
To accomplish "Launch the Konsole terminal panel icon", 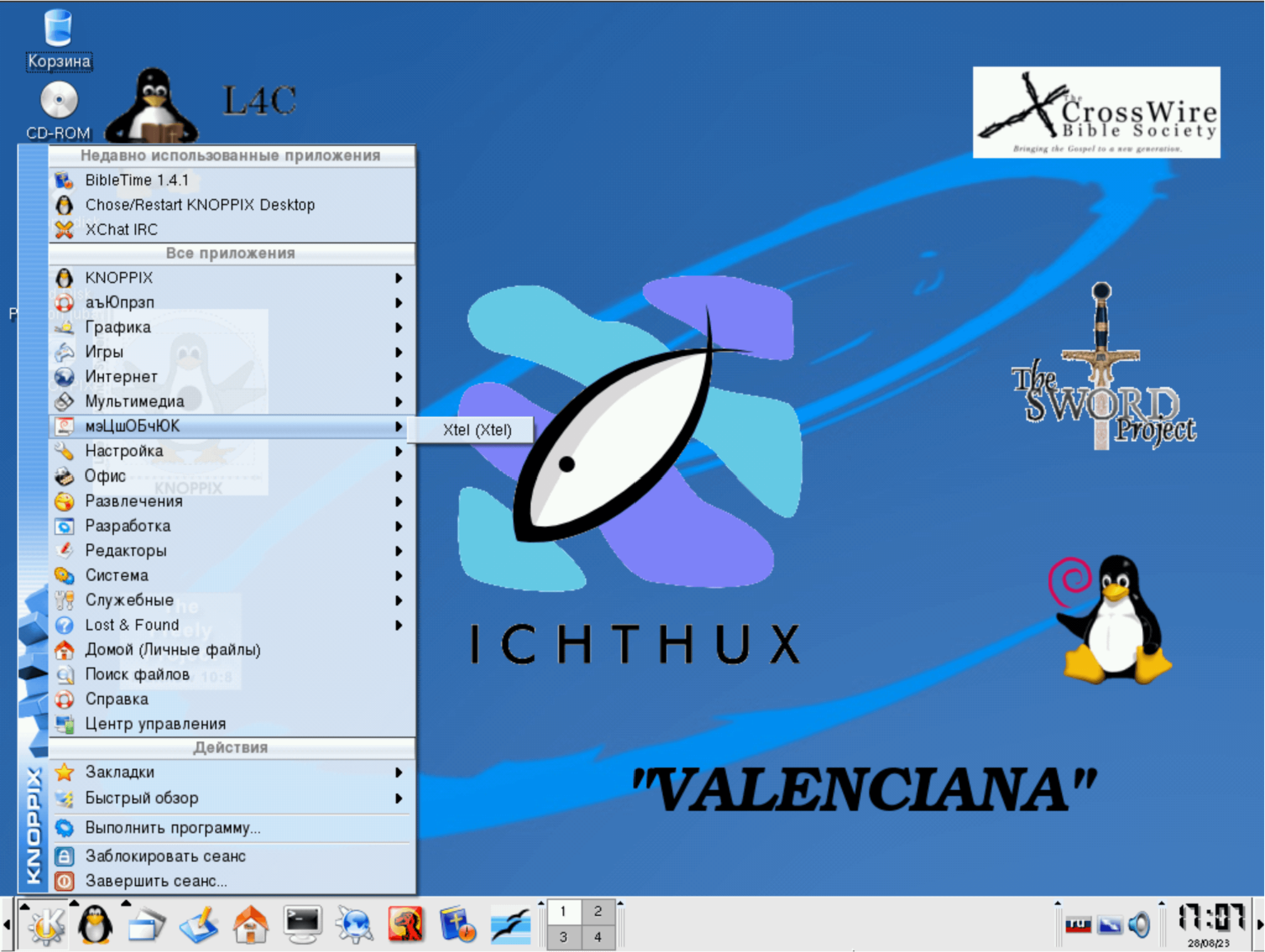I will (303, 924).
